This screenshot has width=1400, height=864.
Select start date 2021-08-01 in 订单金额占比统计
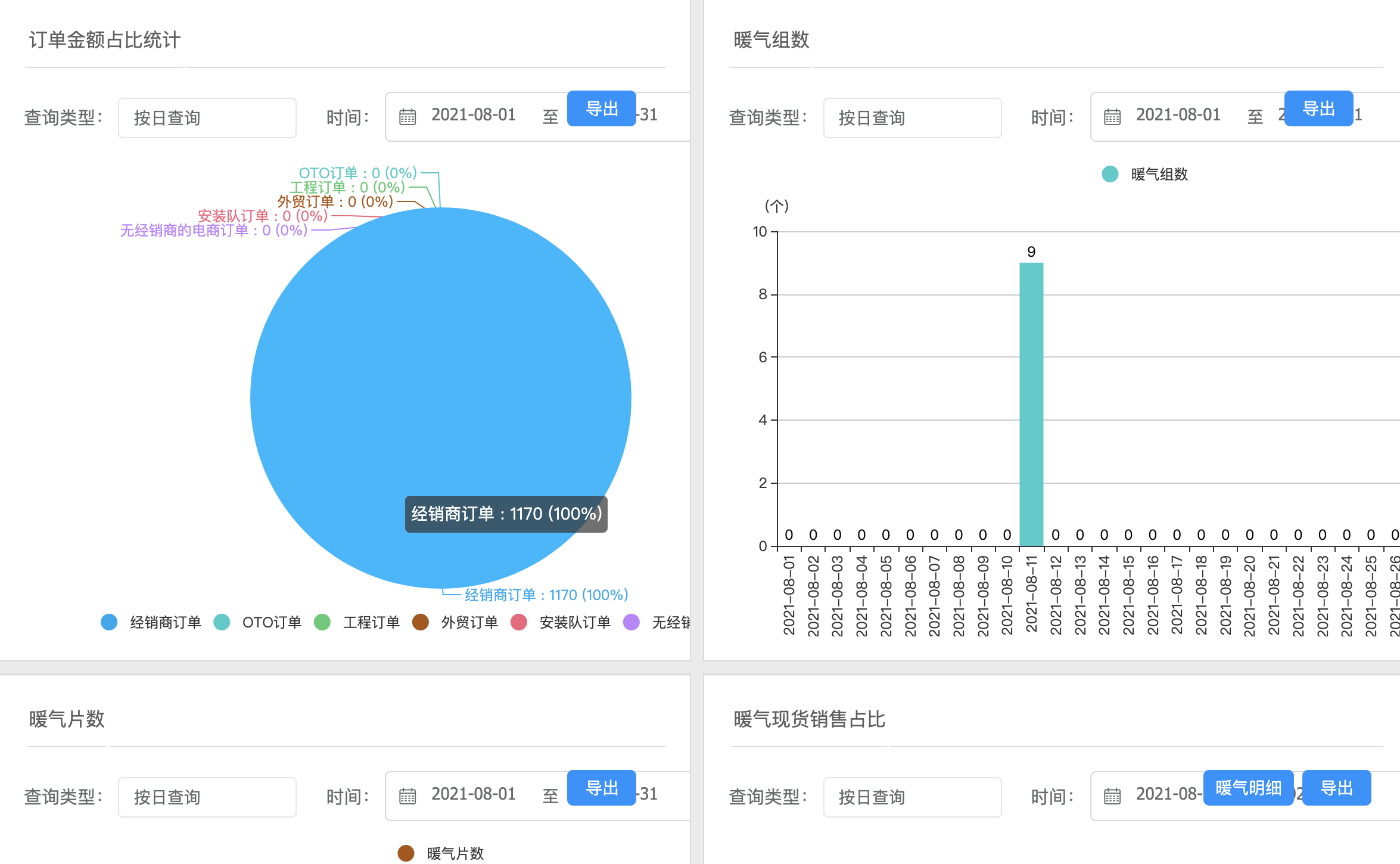click(x=474, y=115)
